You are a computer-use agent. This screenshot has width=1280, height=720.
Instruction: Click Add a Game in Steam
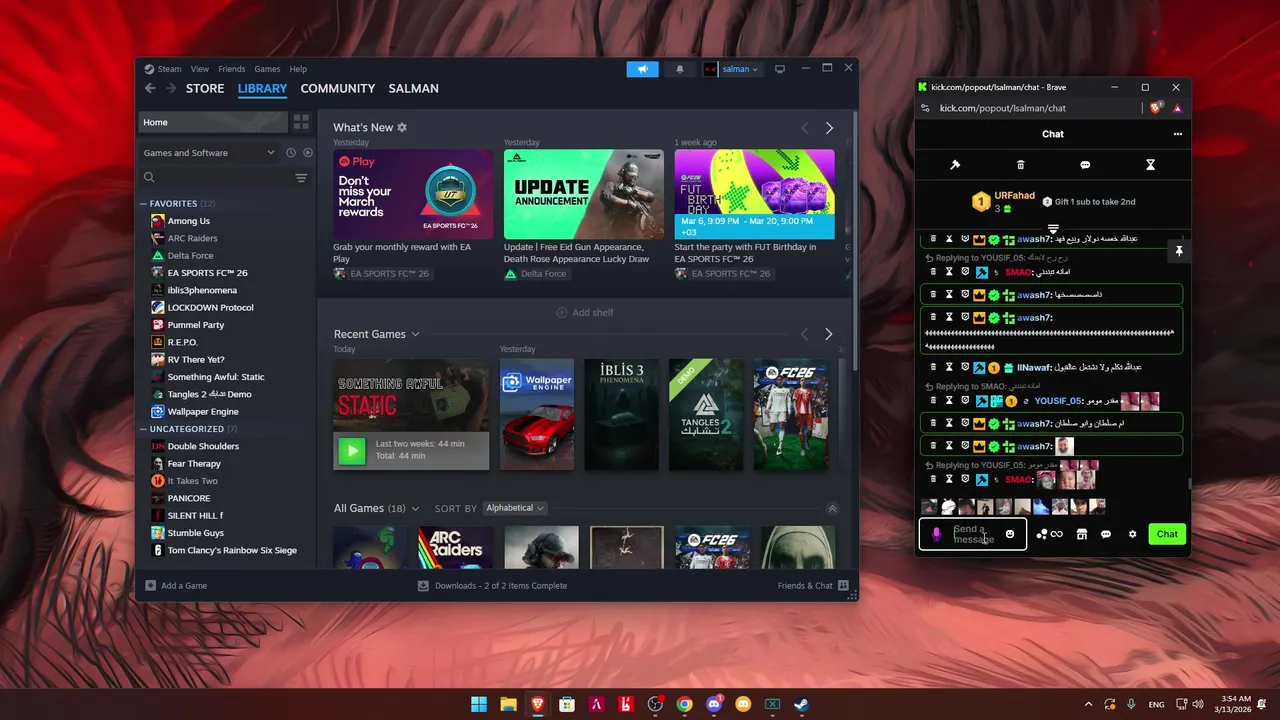click(x=176, y=586)
